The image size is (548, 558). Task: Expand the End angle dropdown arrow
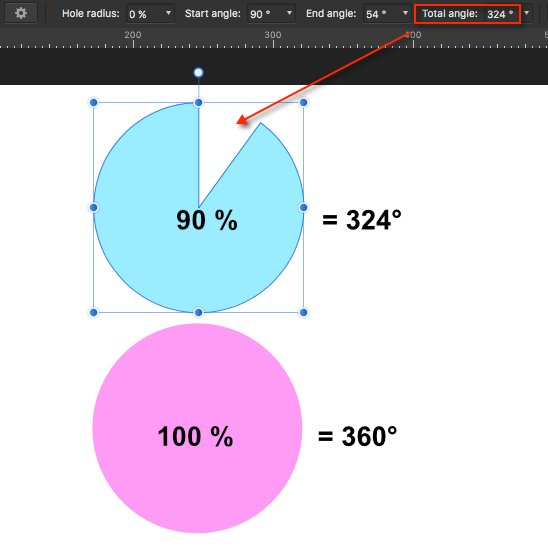pyautogui.click(x=405, y=13)
